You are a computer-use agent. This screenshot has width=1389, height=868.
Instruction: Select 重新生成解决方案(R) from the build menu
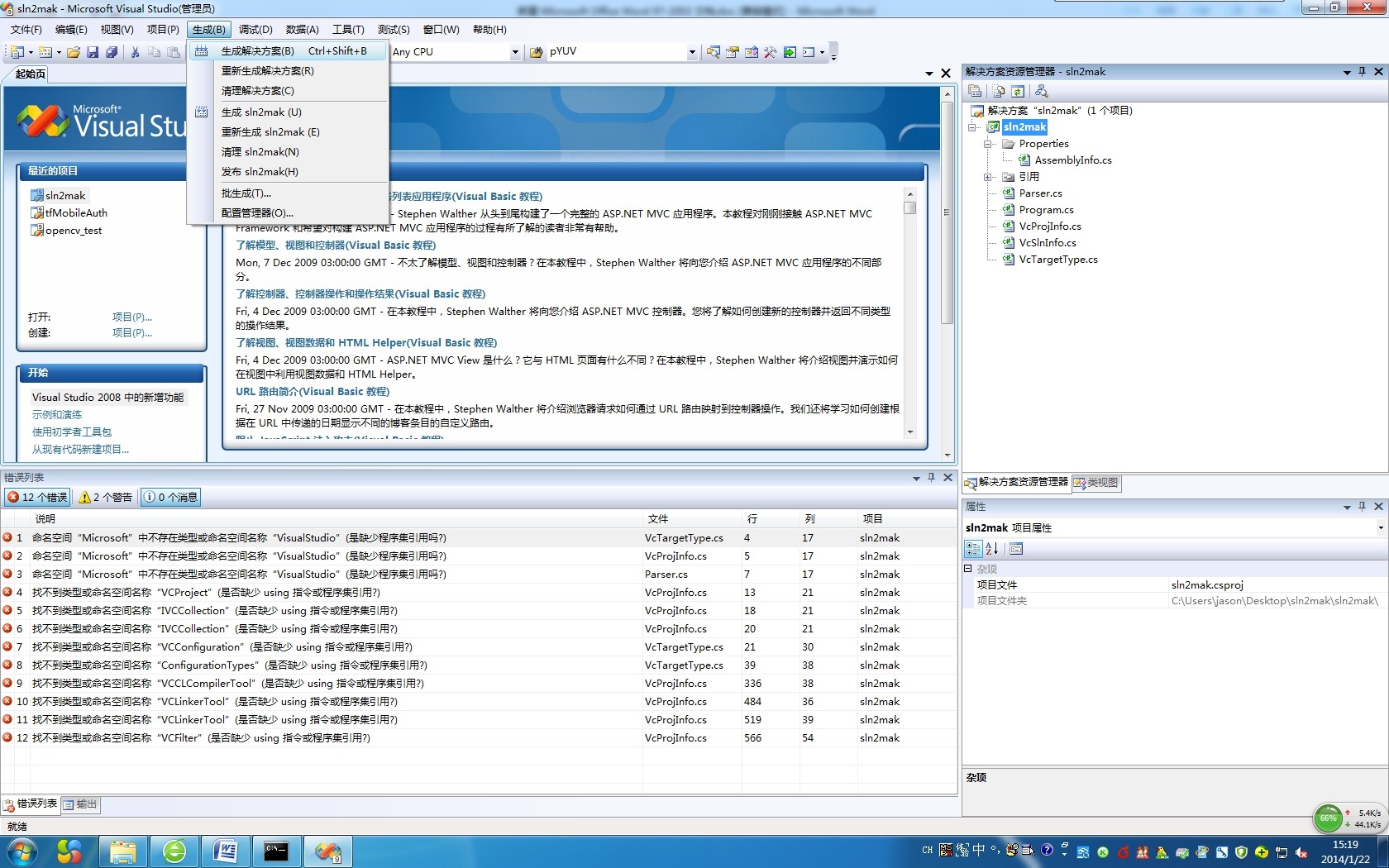click(x=266, y=71)
